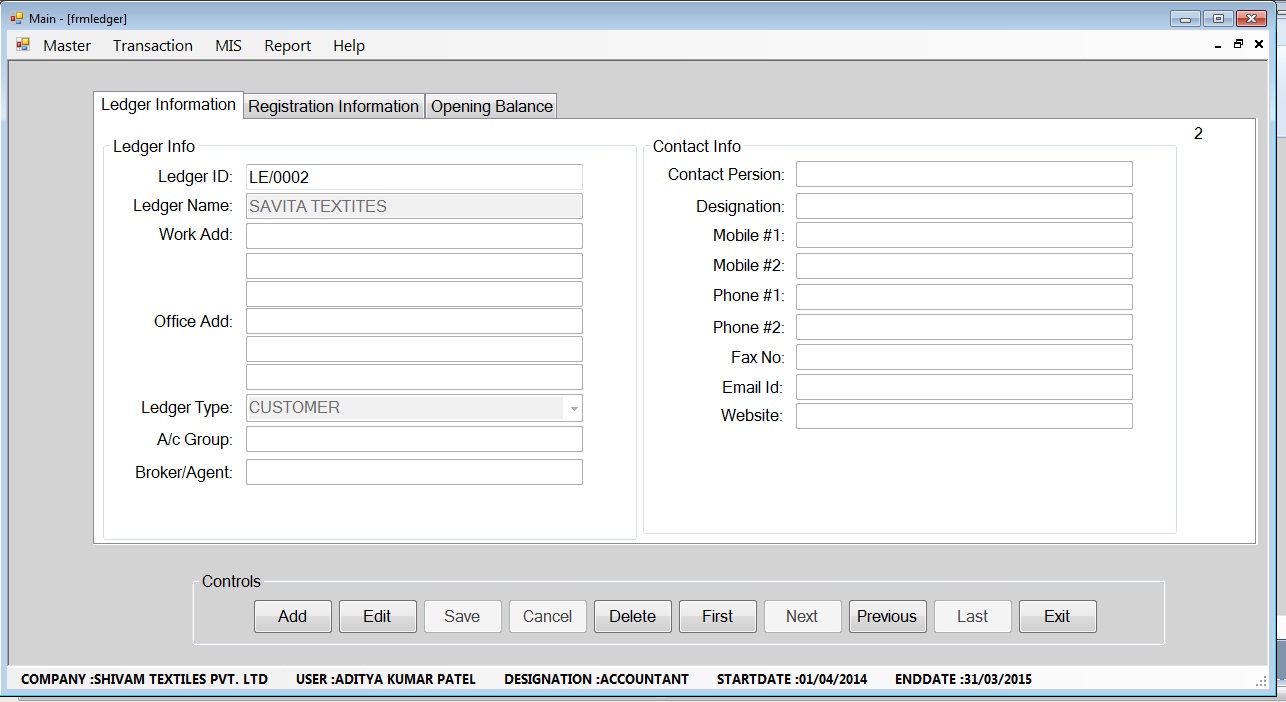
Task: Expand the Ledger Type dropdown
Action: [573, 408]
